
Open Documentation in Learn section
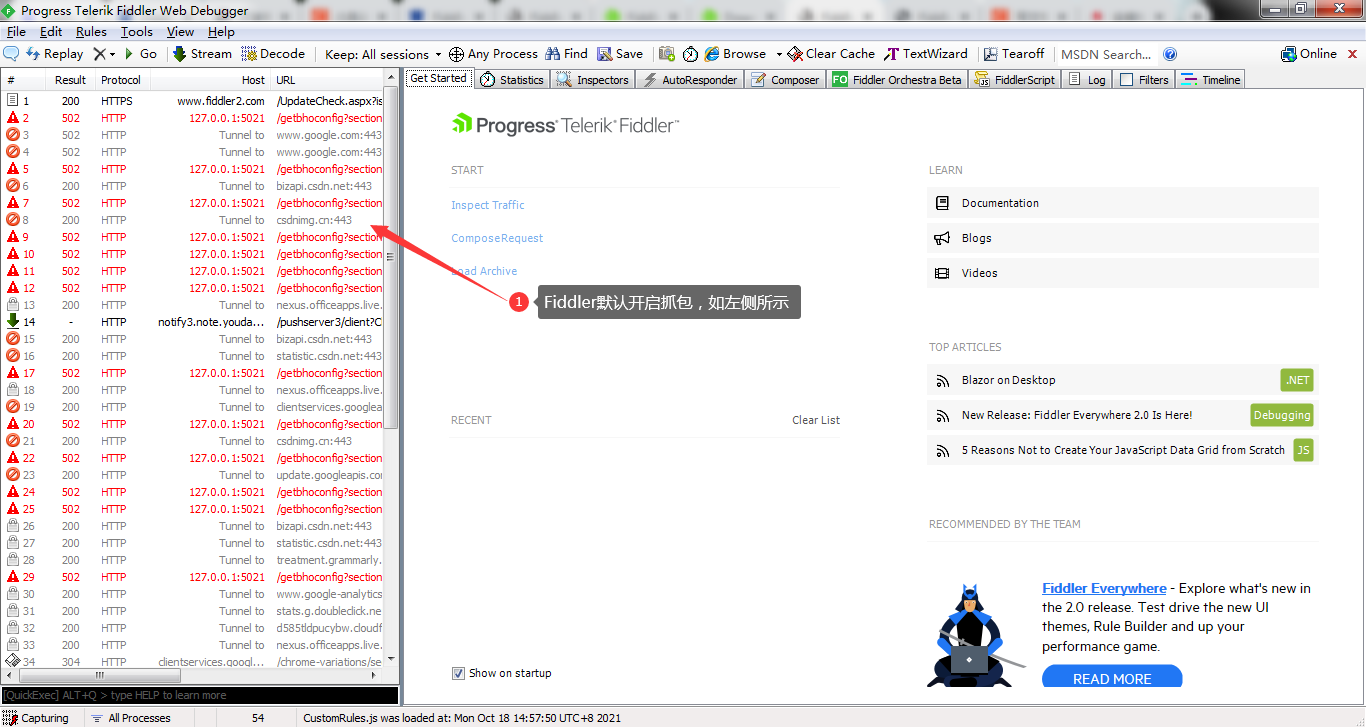(x=1123, y=203)
